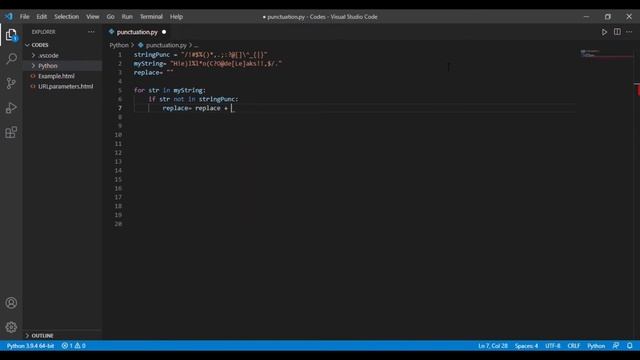The image size is (640, 360).
Task: Click the Python breadcrumb segment
Action: tap(119, 45)
